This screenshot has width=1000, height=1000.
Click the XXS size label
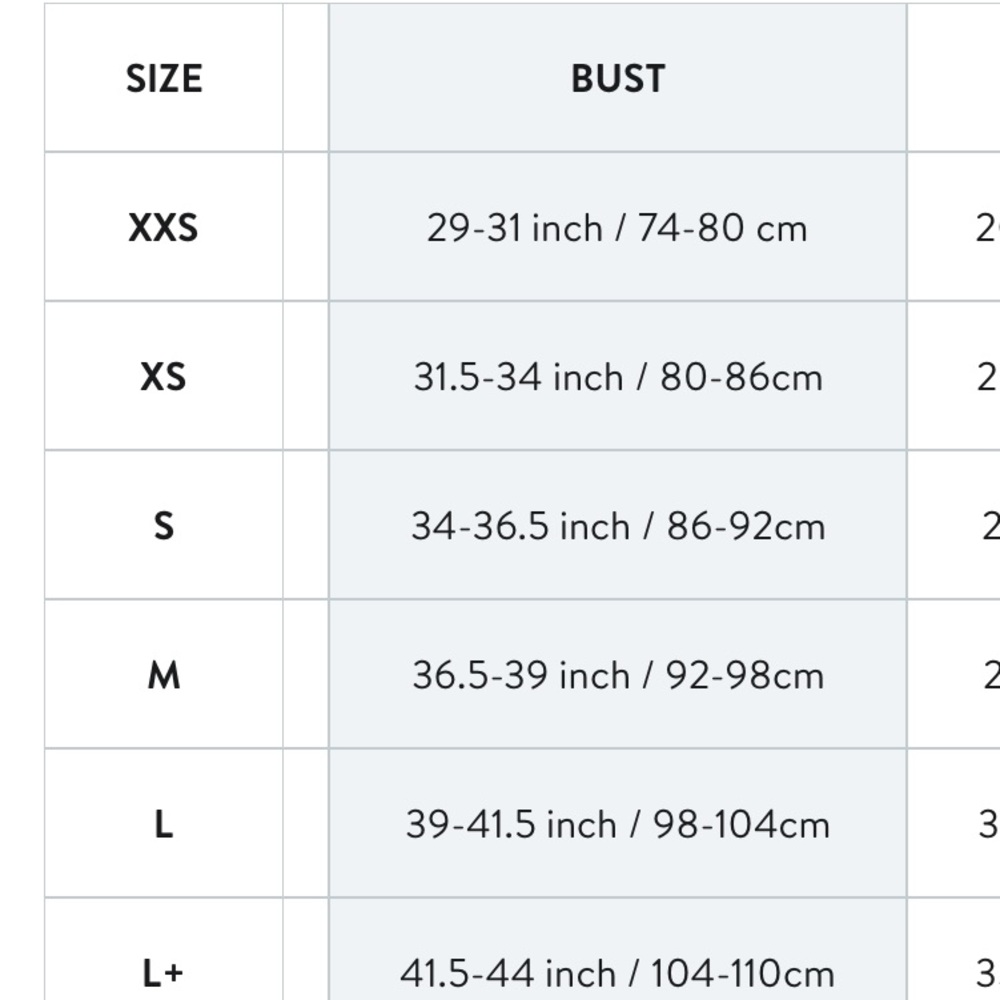163,228
